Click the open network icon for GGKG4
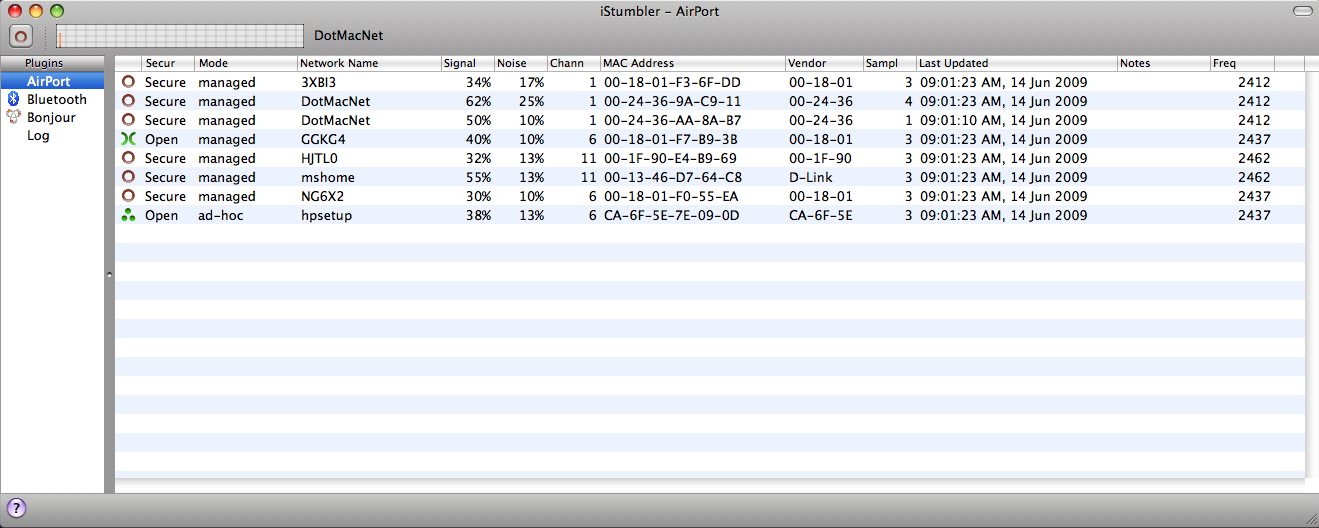Screen dimensions: 1319x528 (x=128, y=139)
